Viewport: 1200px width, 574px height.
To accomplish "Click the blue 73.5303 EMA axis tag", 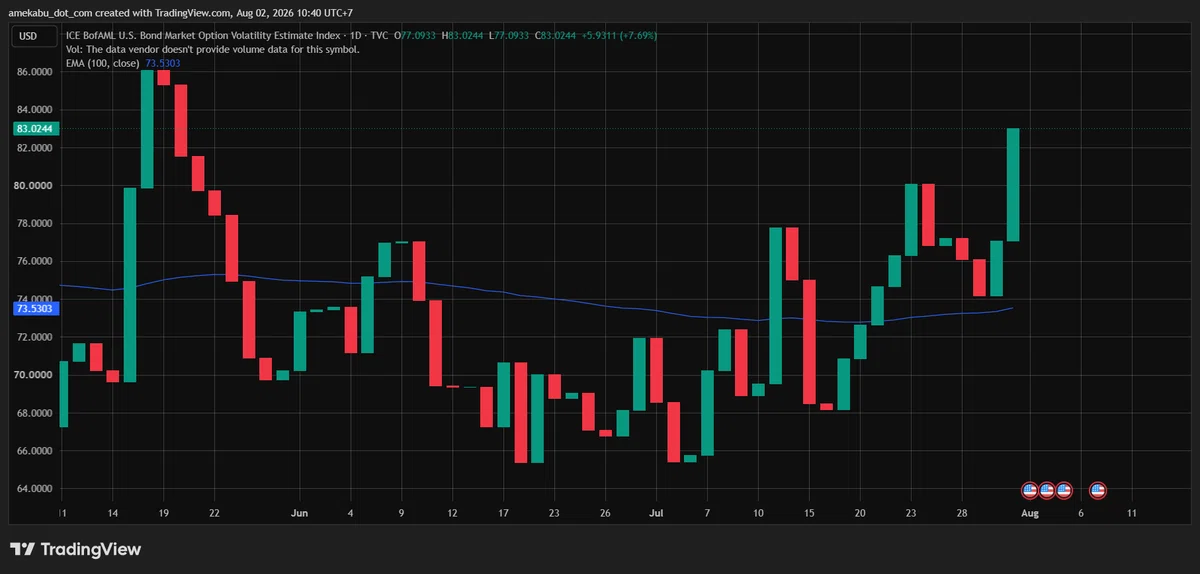I will point(37,309).
